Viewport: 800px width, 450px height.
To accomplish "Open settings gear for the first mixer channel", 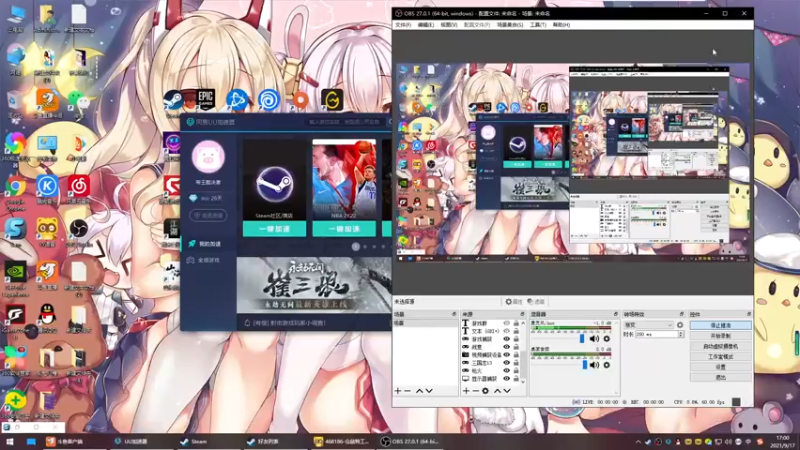I will coord(607,338).
